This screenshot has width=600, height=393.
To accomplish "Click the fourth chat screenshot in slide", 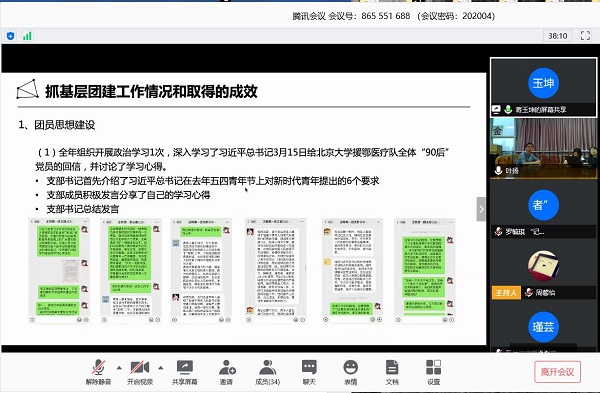I will (276, 271).
